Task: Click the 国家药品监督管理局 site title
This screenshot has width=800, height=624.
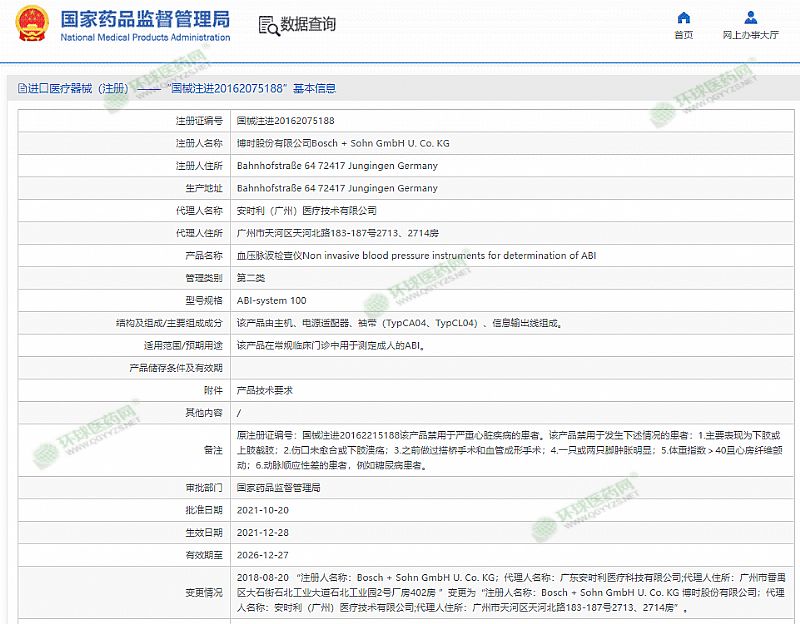Action: [145, 19]
